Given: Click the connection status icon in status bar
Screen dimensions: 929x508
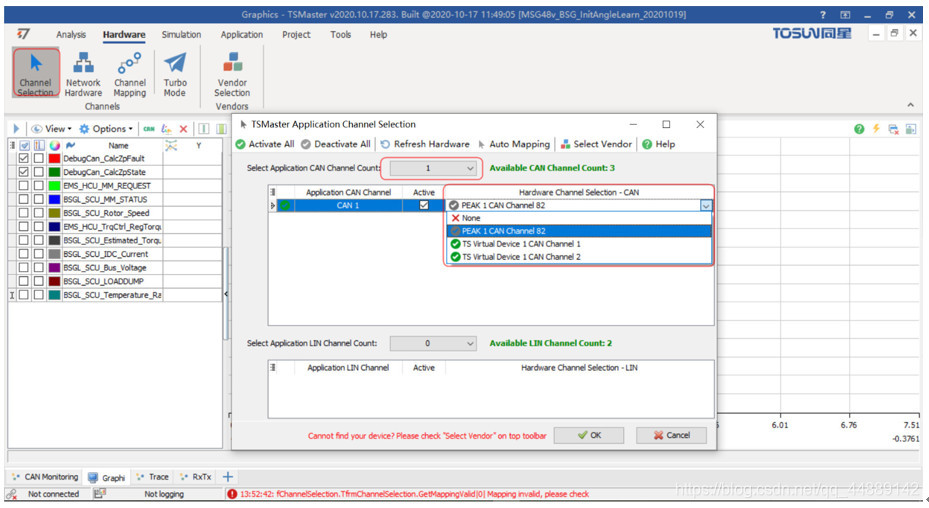Looking at the screenshot, I should click(x=11, y=494).
